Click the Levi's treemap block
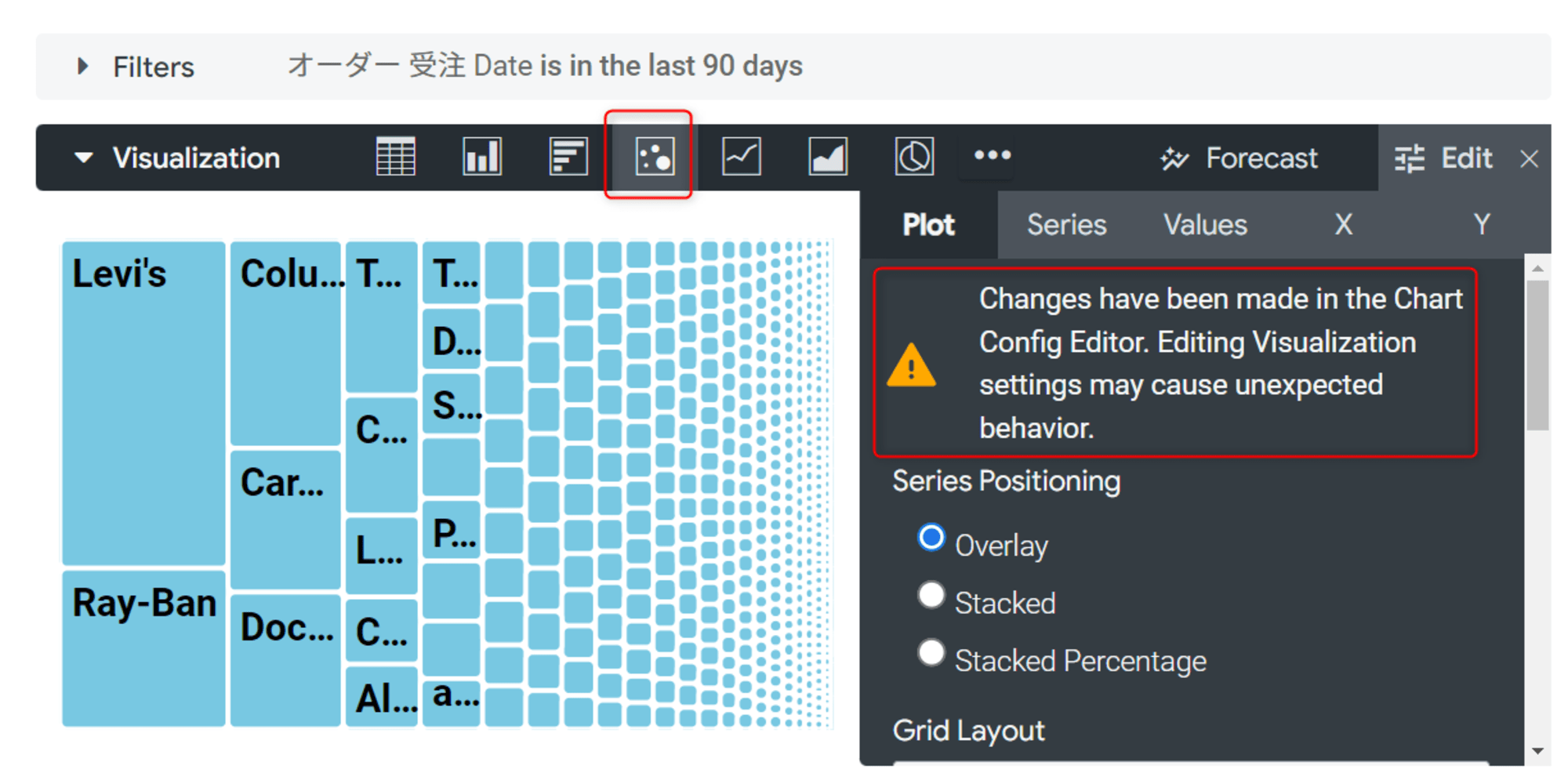The height and width of the screenshot is (780, 1568). pos(143,403)
